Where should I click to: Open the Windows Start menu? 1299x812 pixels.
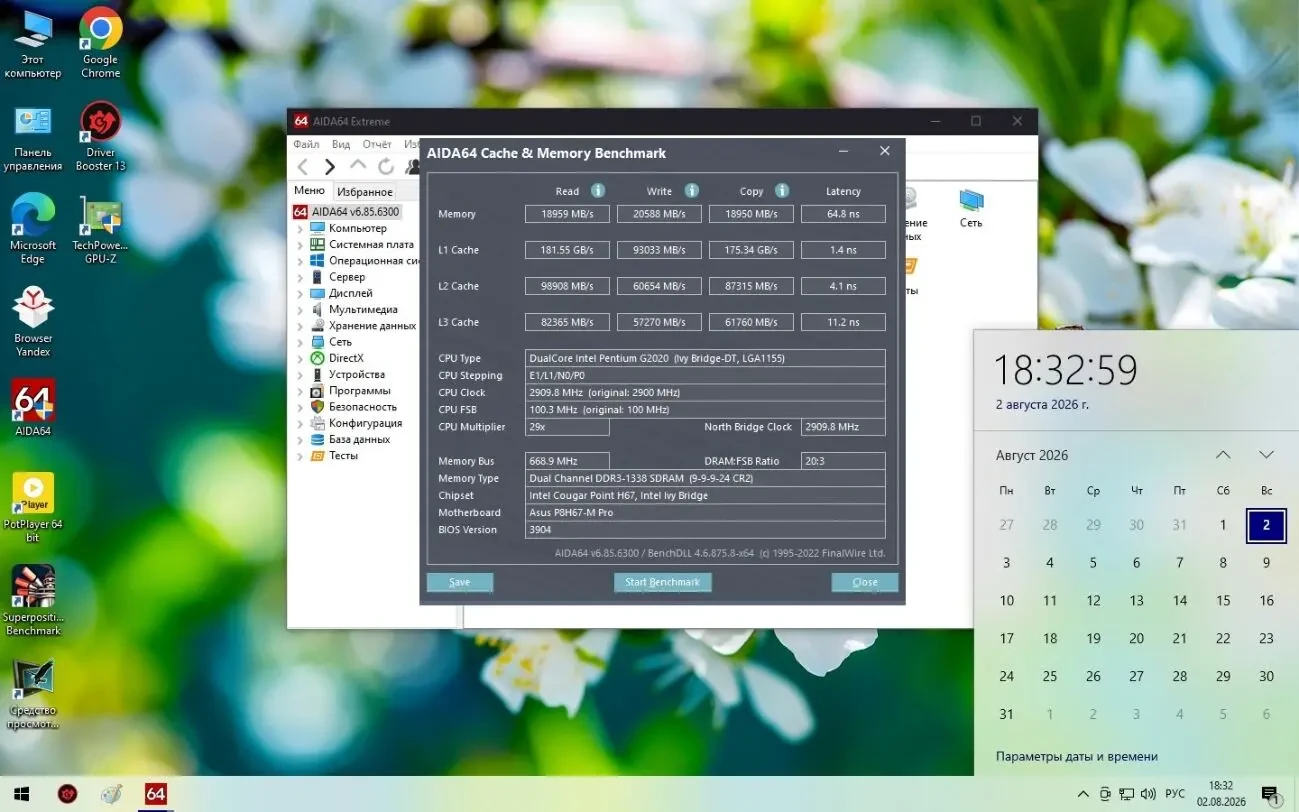(21, 794)
